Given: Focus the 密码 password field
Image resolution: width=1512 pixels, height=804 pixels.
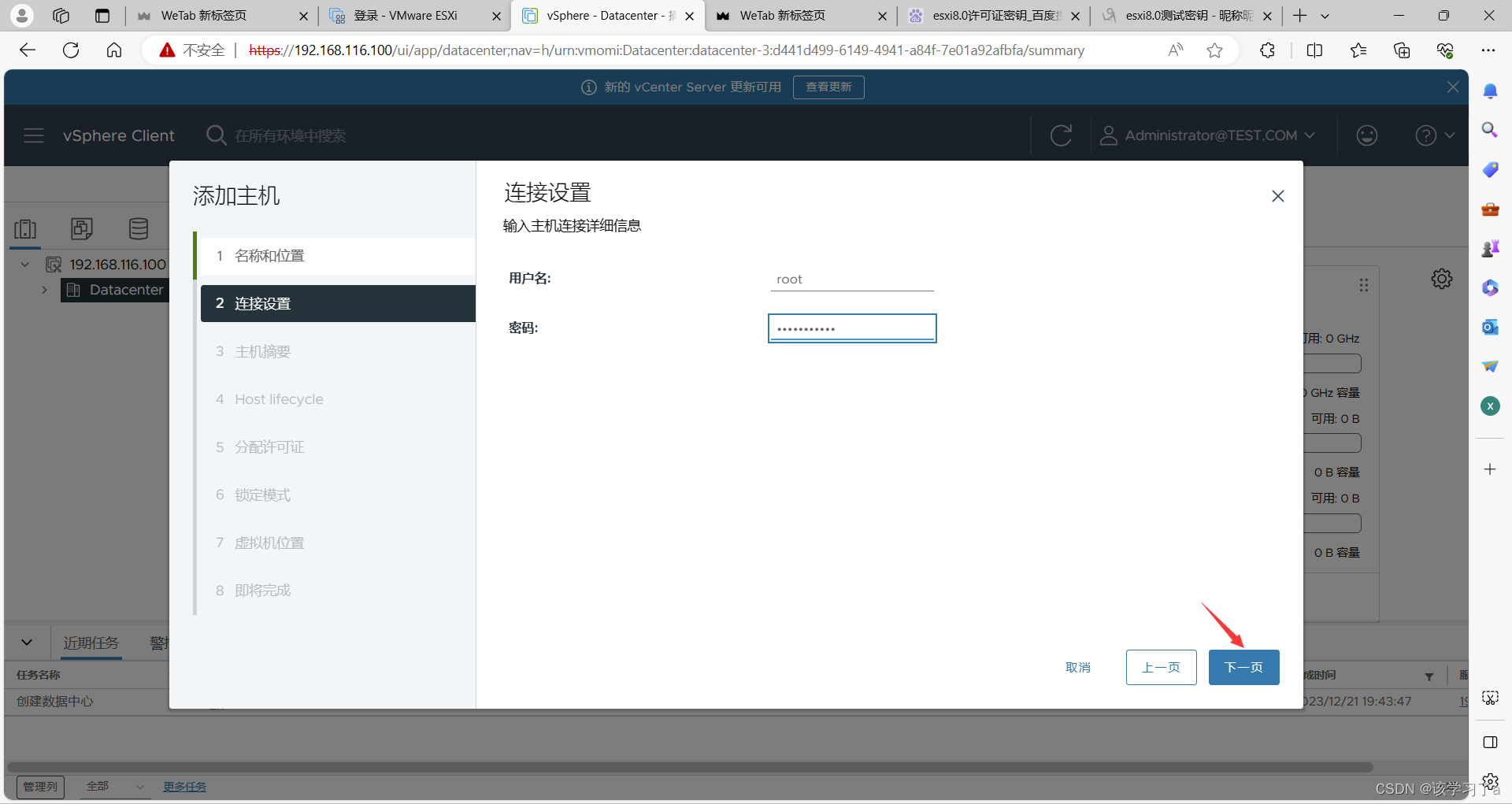Looking at the screenshot, I should coord(852,328).
